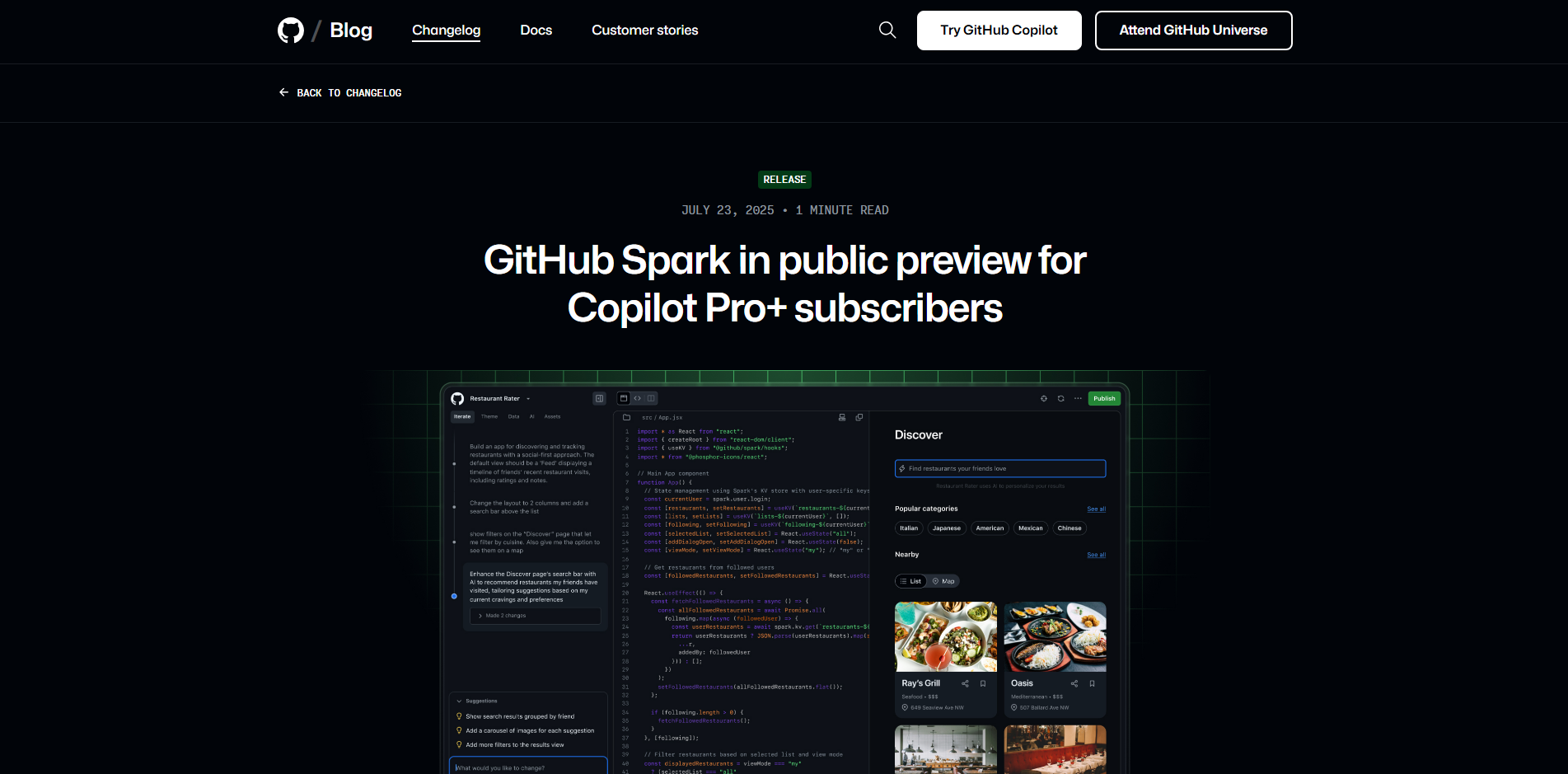Click the refresh preview icon
This screenshot has height=774, width=1568.
tap(1061, 399)
